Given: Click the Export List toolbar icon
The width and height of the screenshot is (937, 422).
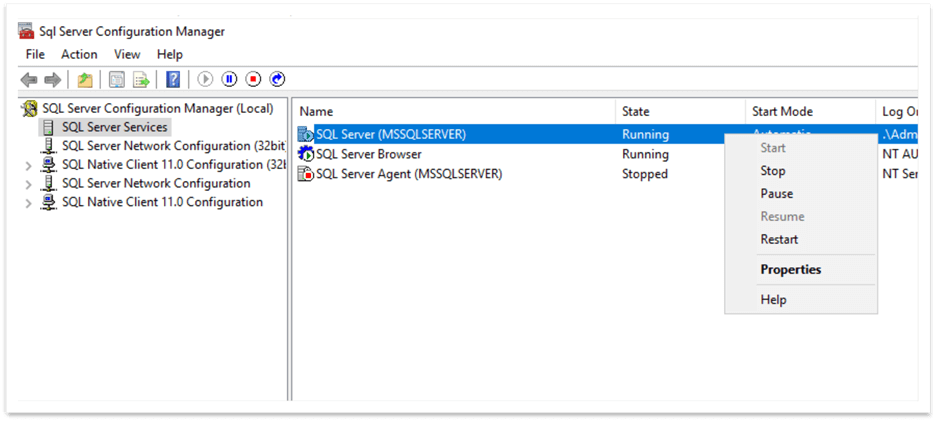Looking at the screenshot, I should [141, 80].
